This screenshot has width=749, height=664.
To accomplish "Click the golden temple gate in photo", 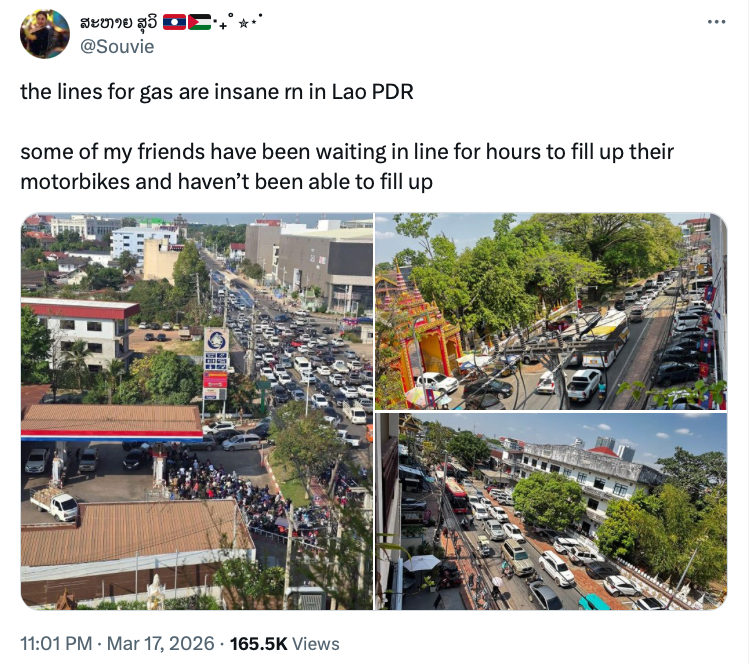I will (x=418, y=334).
